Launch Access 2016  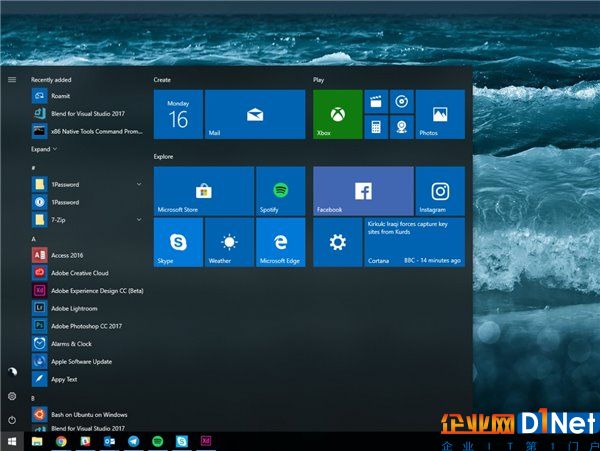[87, 255]
